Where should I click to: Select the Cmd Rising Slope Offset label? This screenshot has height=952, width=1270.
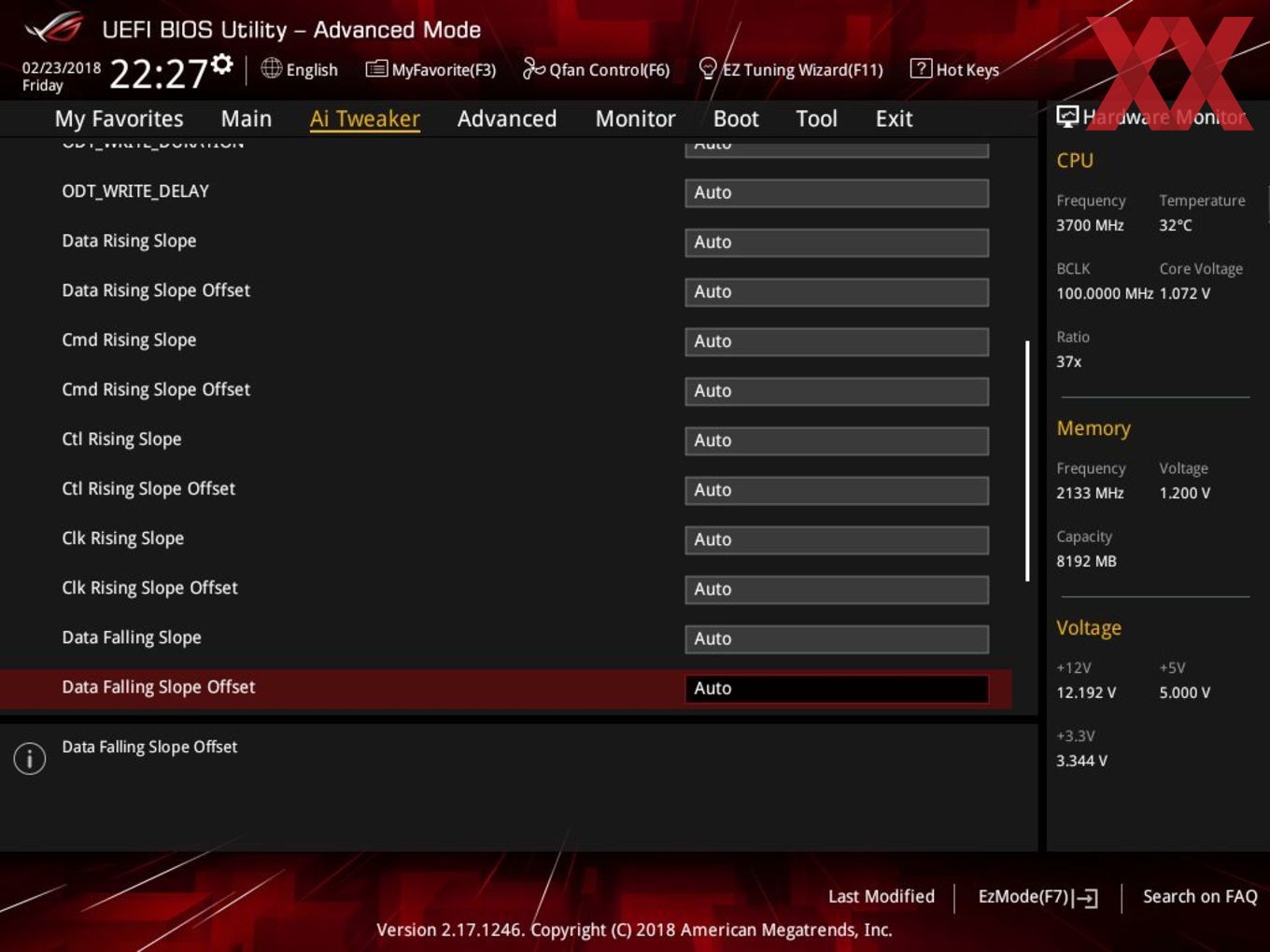tap(156, 389)
